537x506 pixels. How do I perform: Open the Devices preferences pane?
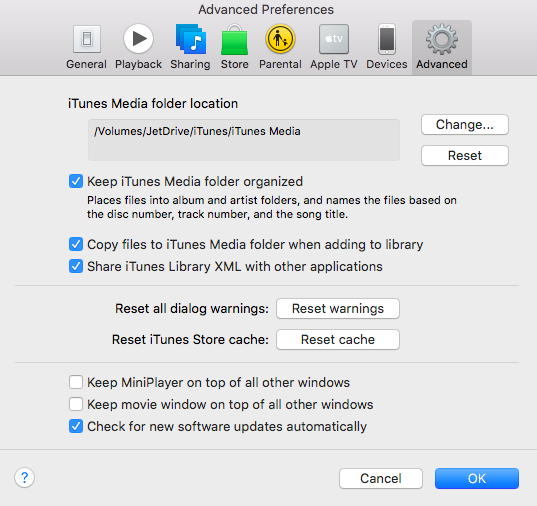(387, 47)
